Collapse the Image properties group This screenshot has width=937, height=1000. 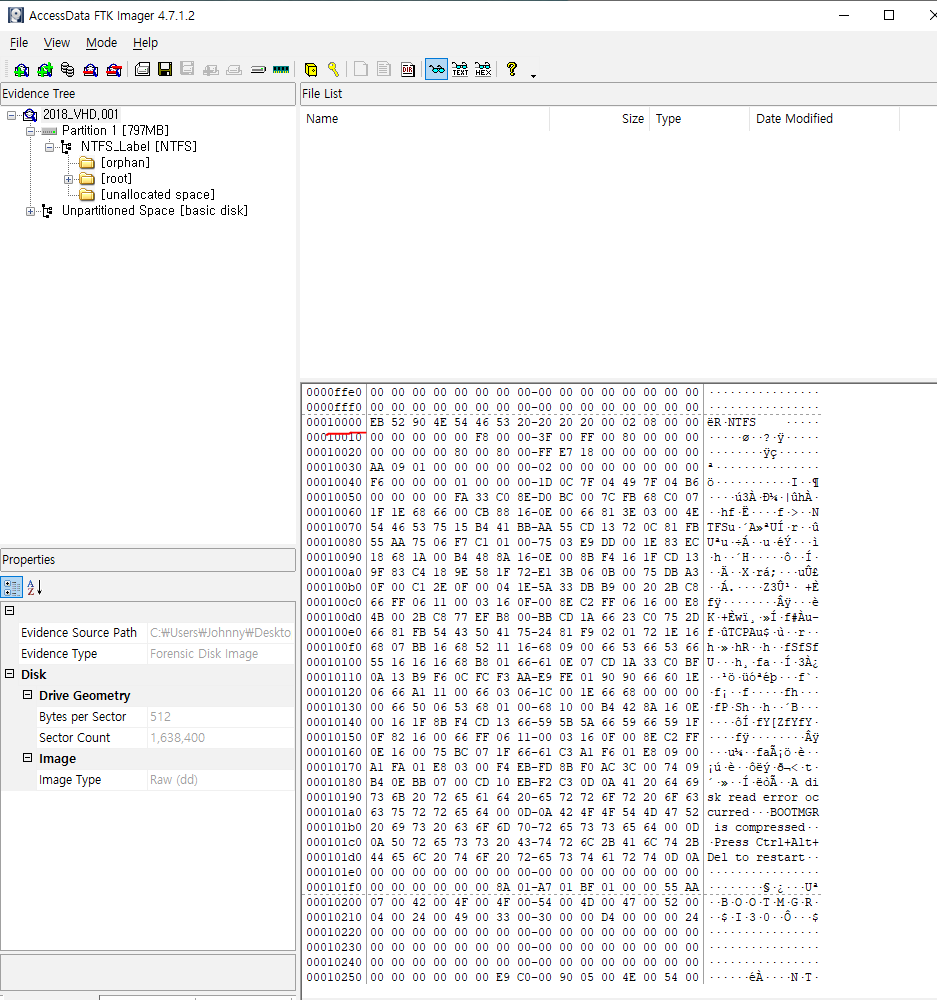(27, 758)
